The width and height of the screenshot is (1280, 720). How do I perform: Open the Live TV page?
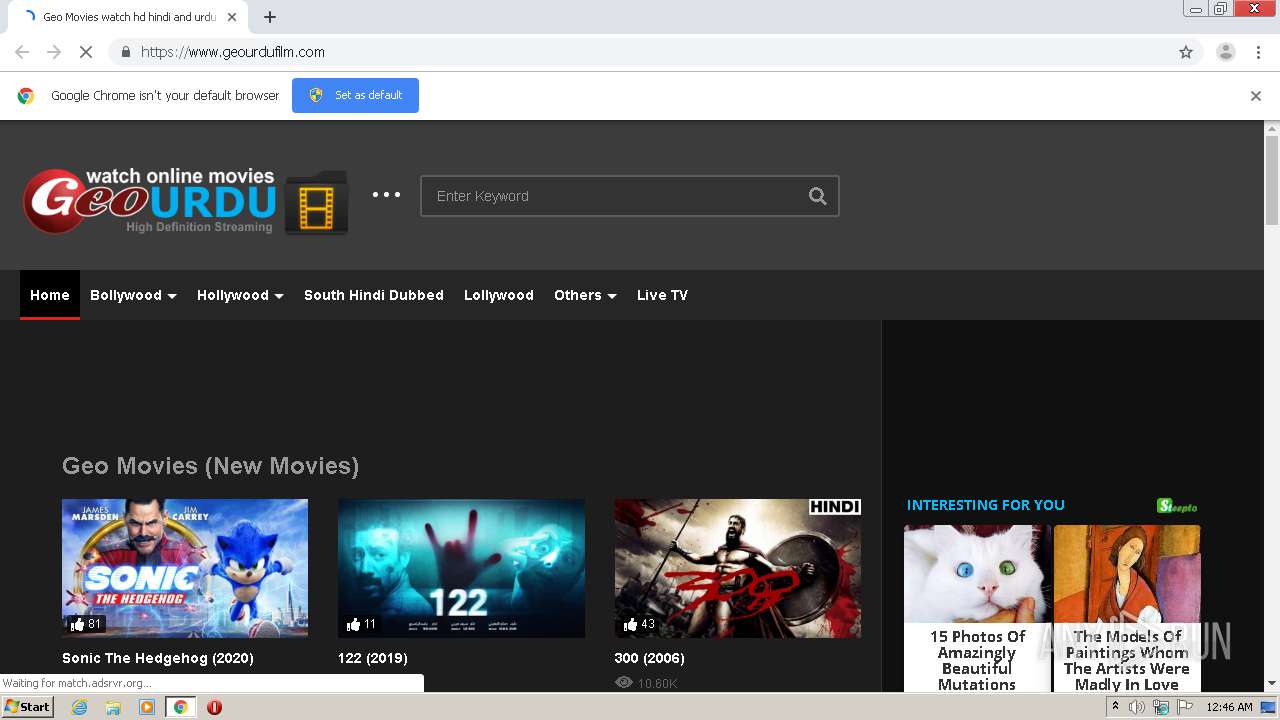point(662,295)
